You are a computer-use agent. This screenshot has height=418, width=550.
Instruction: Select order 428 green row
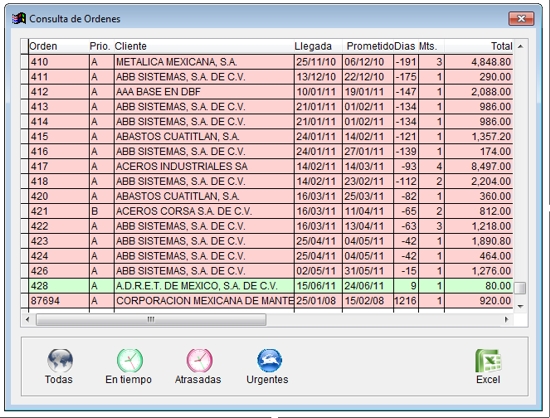[270, 286]
